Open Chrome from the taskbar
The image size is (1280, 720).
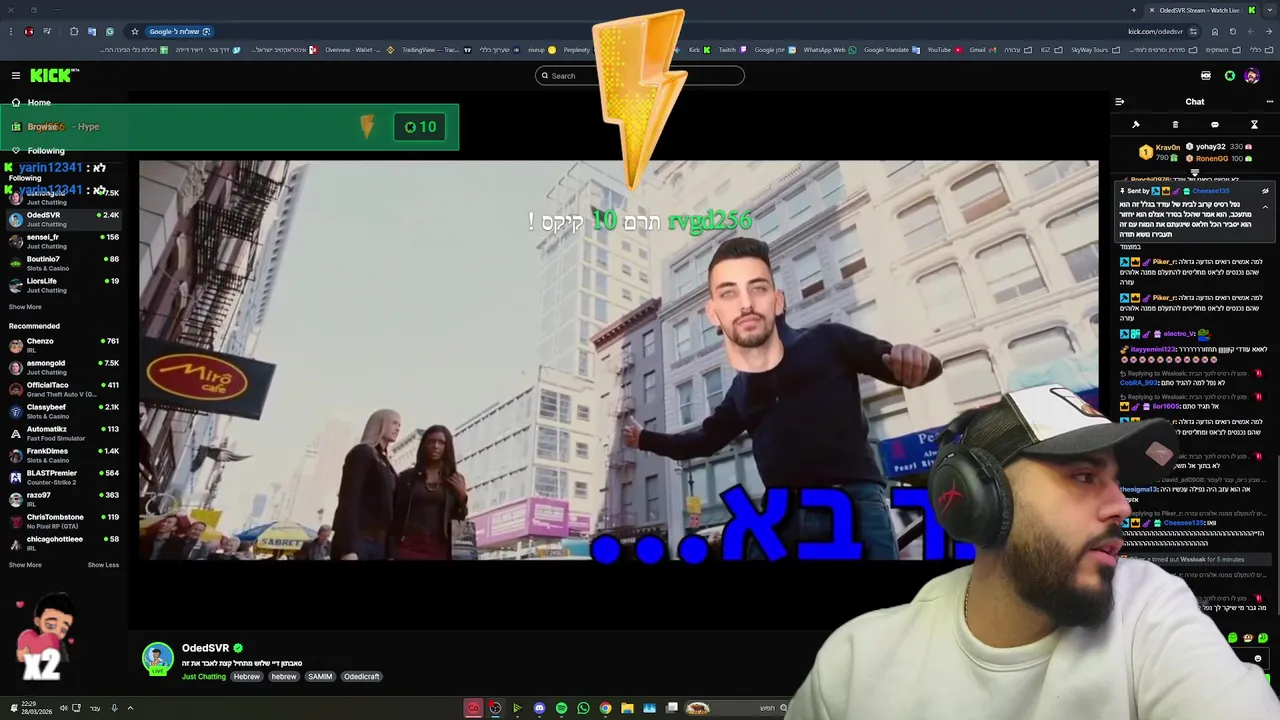605,708
